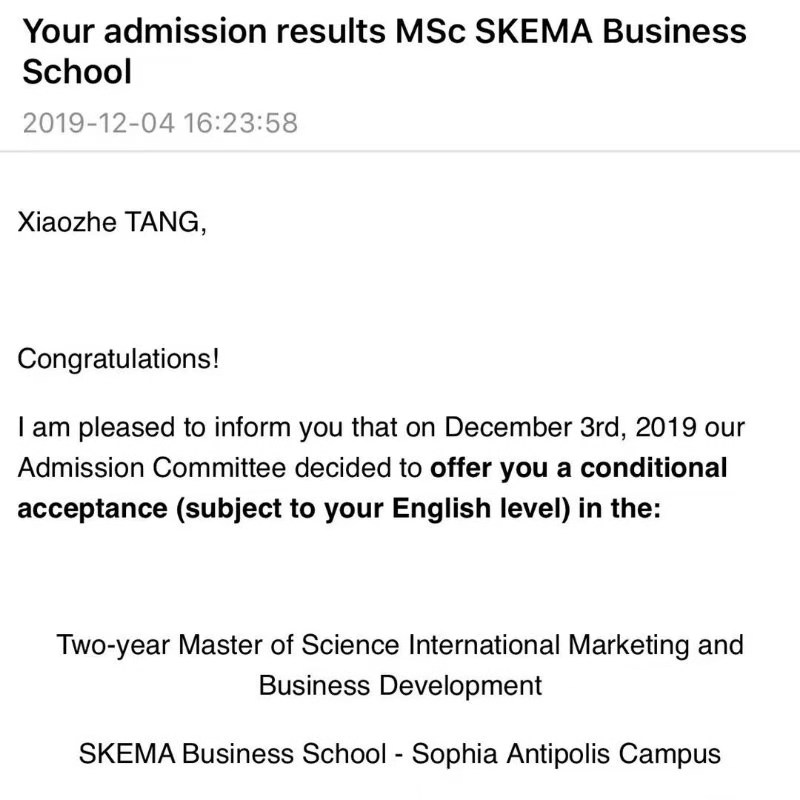Click the word acceptance in bold
Screen dimensions: 800x800
pos(92,509)
